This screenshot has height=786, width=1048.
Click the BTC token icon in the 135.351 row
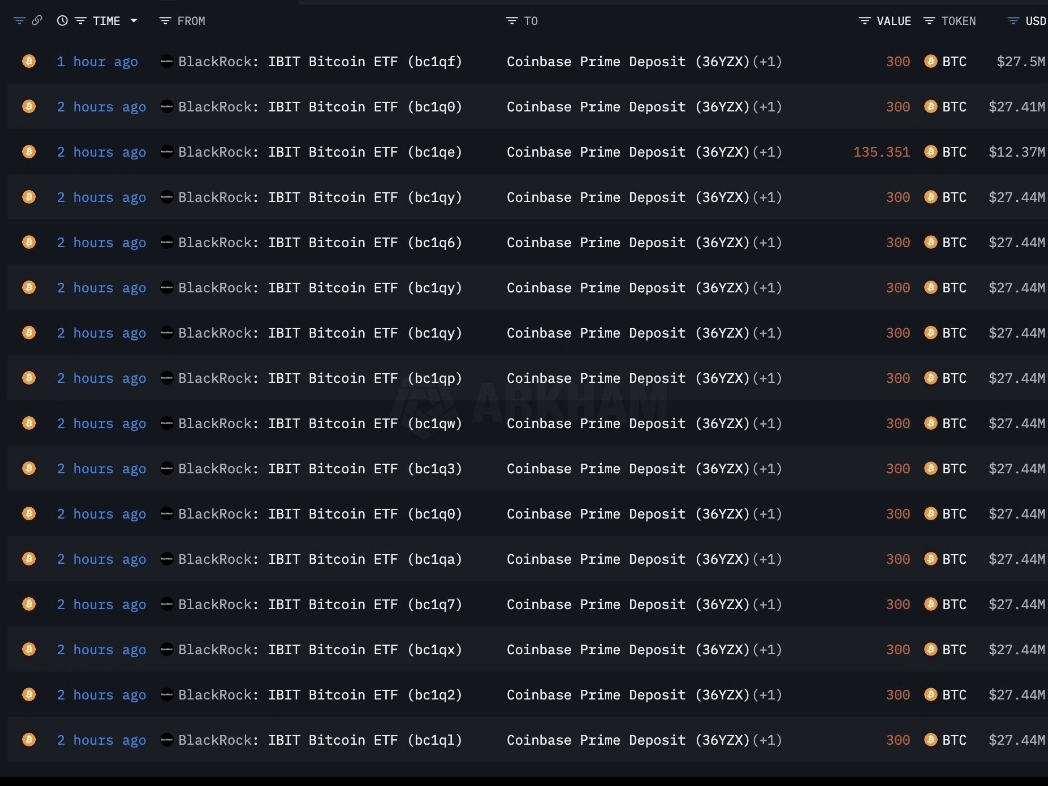point(930,152)
